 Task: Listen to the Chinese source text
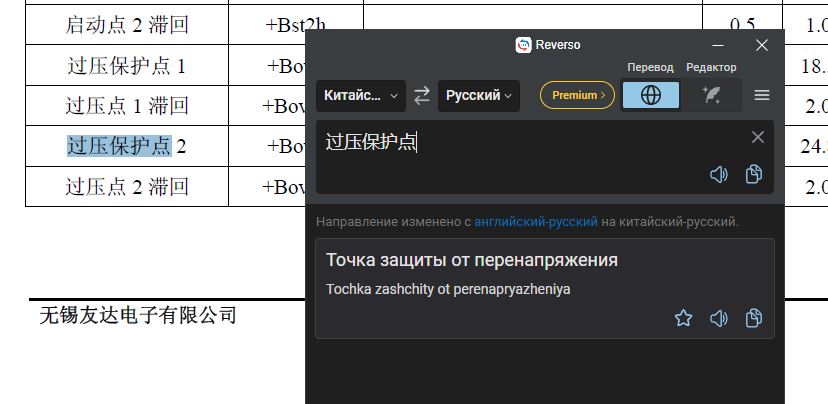pyautogui.click(x=718, y=174)
